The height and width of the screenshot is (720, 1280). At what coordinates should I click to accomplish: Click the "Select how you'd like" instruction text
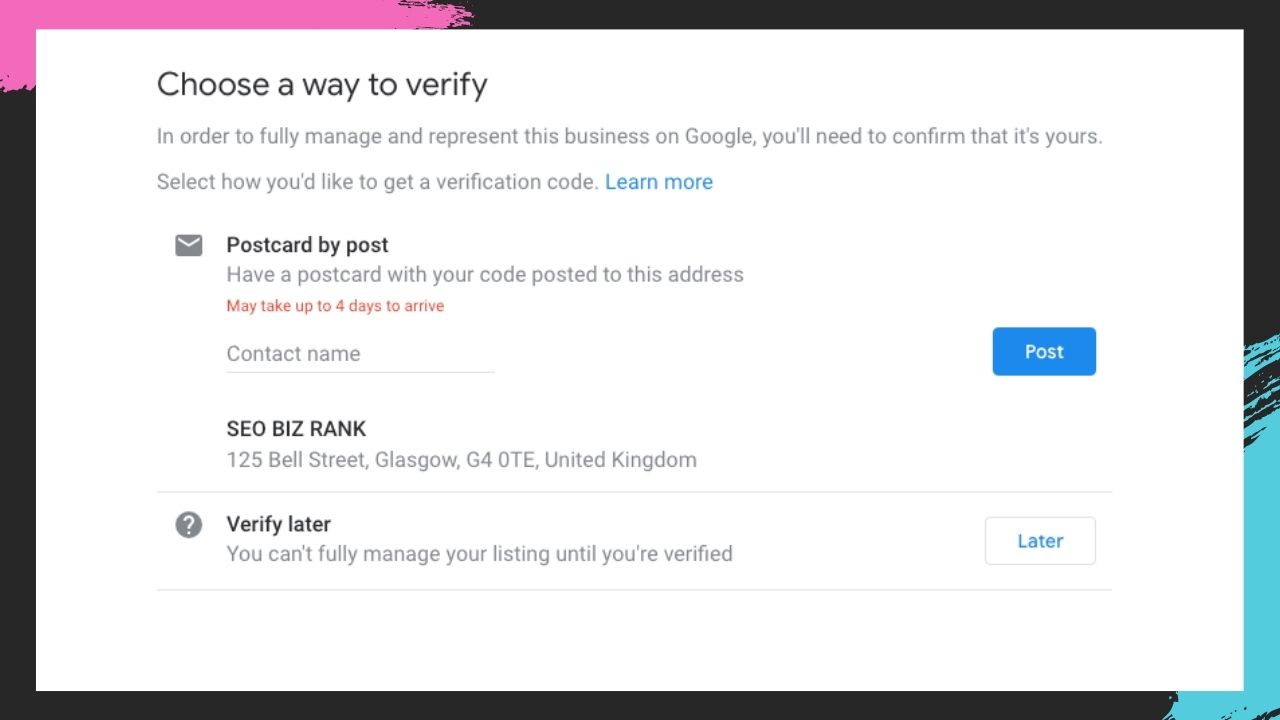point(378,182)
